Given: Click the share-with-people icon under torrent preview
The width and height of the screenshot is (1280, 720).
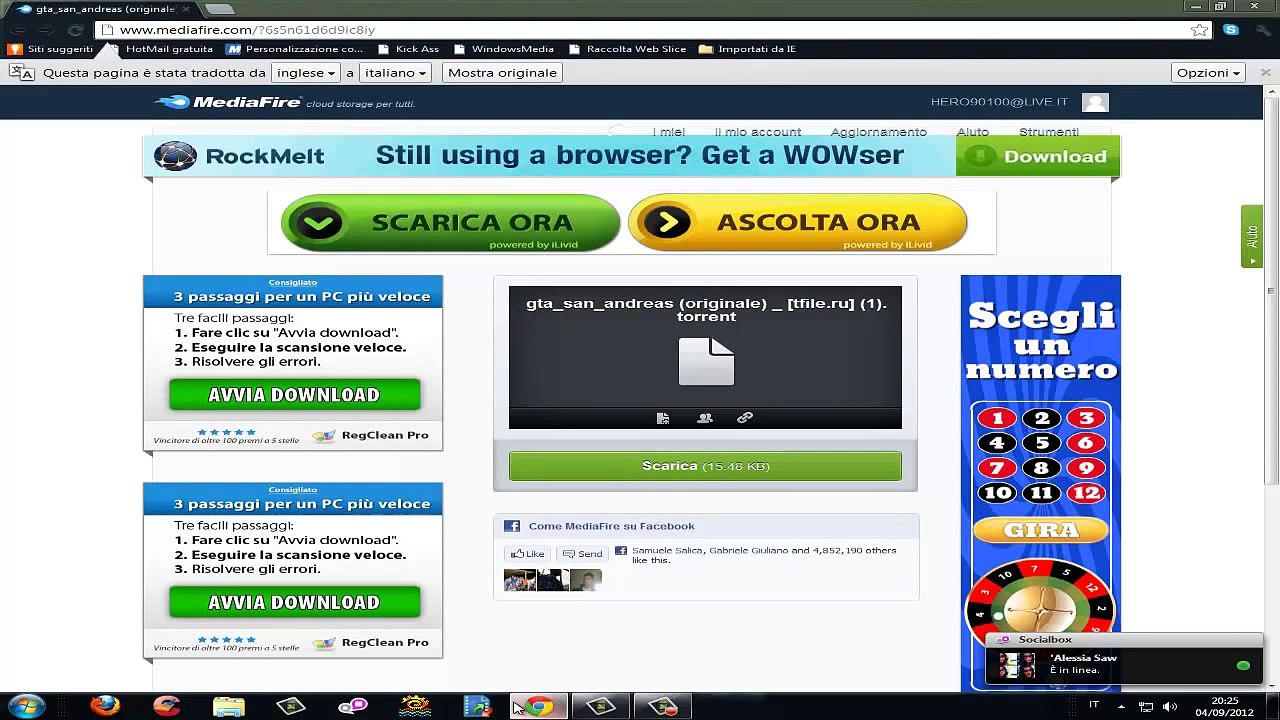Looking at the screenshot, I should pyautogui.click(x=705, y=418).
